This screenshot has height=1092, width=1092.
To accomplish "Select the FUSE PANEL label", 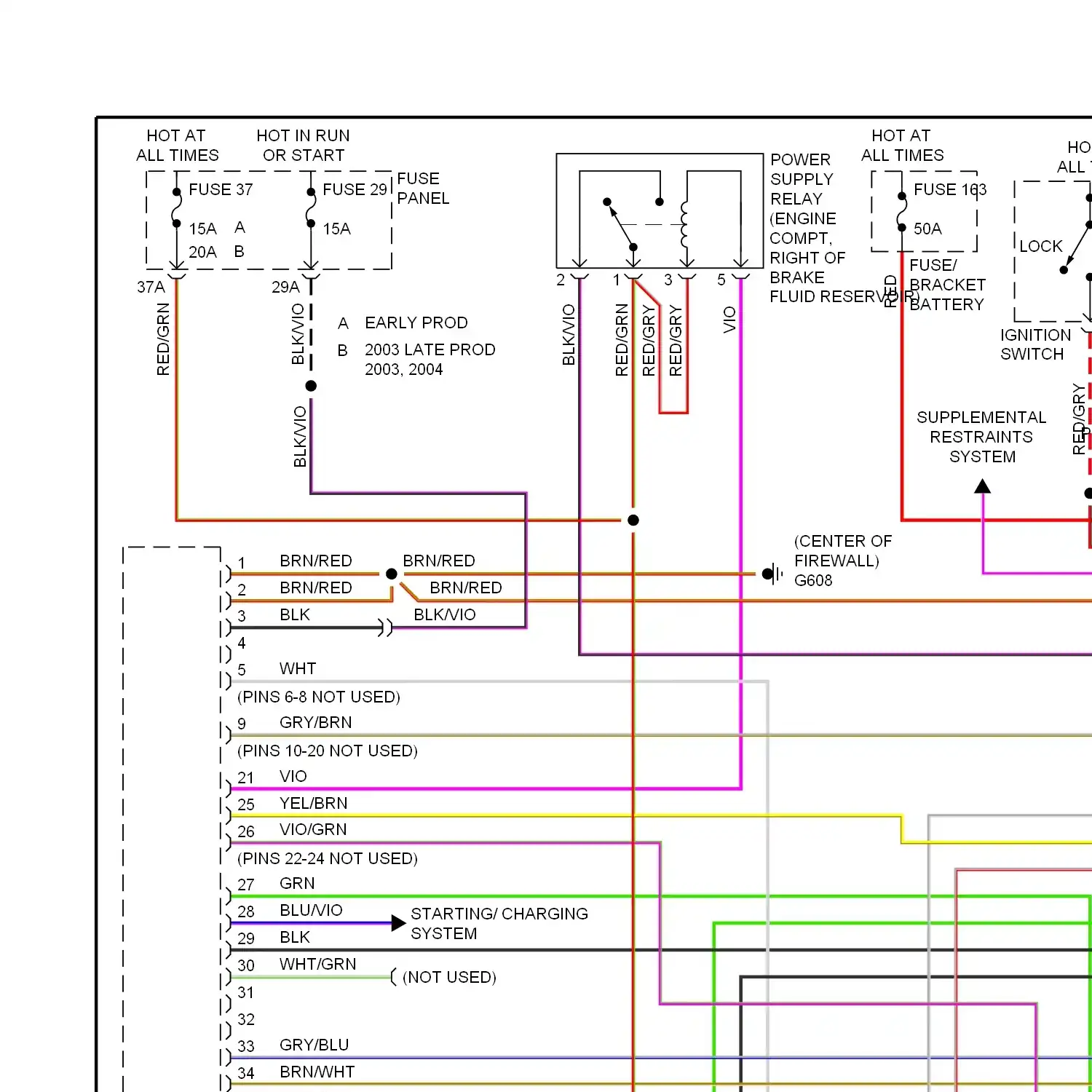I will coord(423,189).
